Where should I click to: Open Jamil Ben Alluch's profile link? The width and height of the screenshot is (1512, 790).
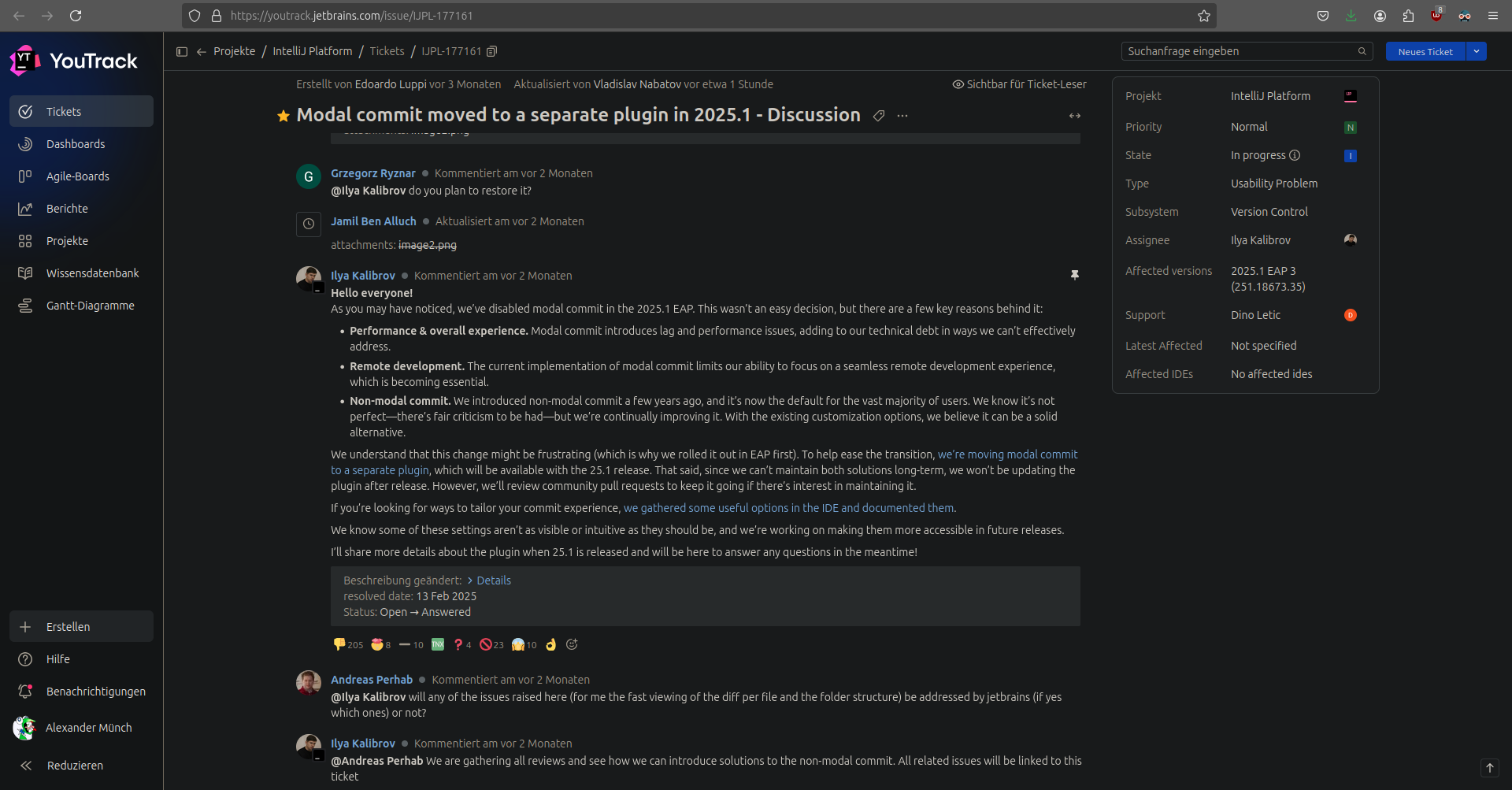click(x=373, y=221)
